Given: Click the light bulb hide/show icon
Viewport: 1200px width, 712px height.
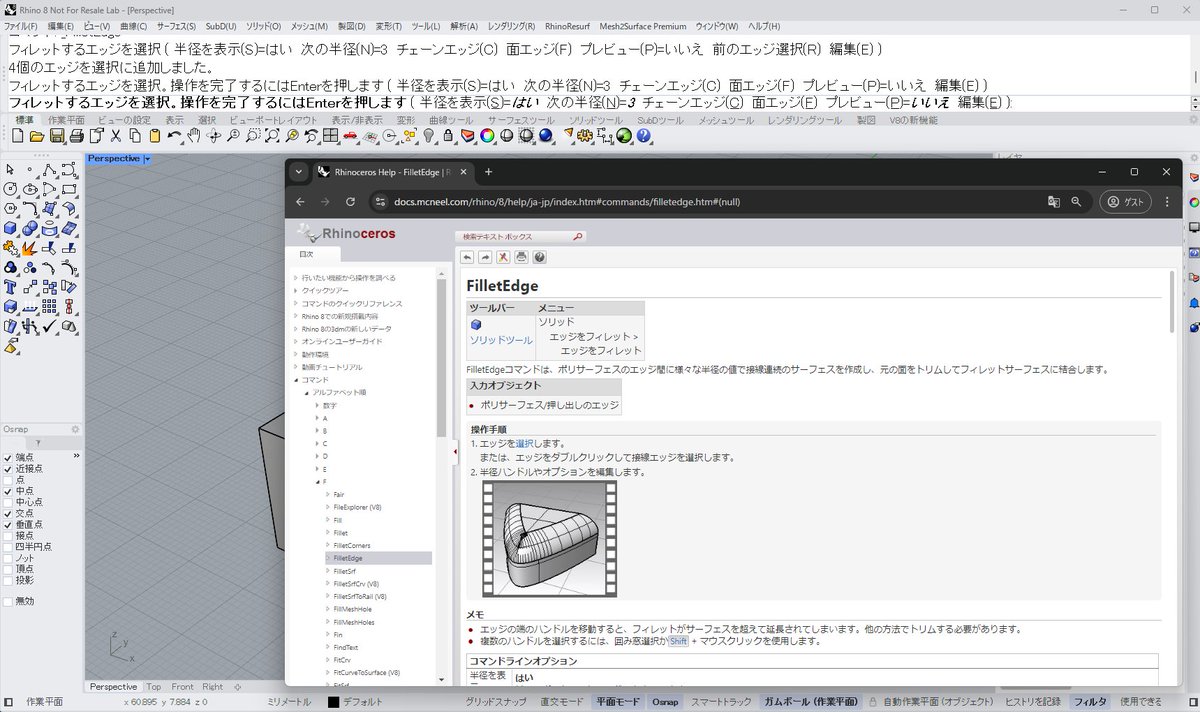Looking at the screenshot, I should [429, 136].
